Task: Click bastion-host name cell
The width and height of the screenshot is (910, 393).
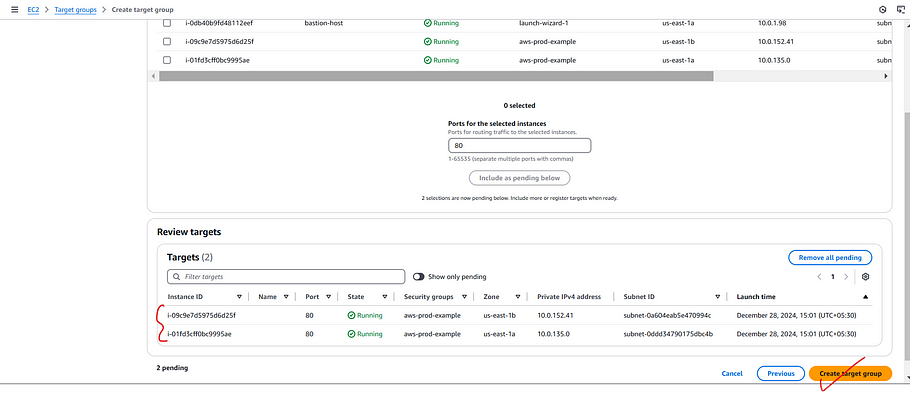Action: [323, 23]
